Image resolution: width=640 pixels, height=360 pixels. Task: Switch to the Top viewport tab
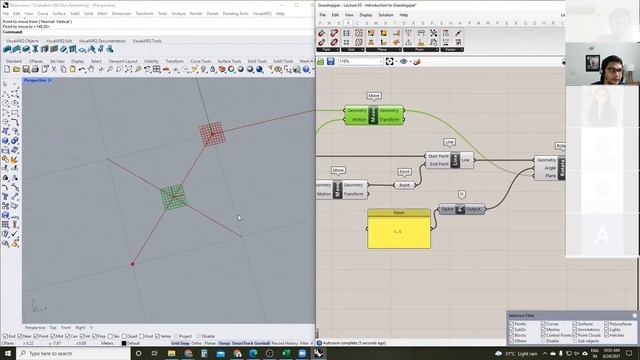coord(53,327)
